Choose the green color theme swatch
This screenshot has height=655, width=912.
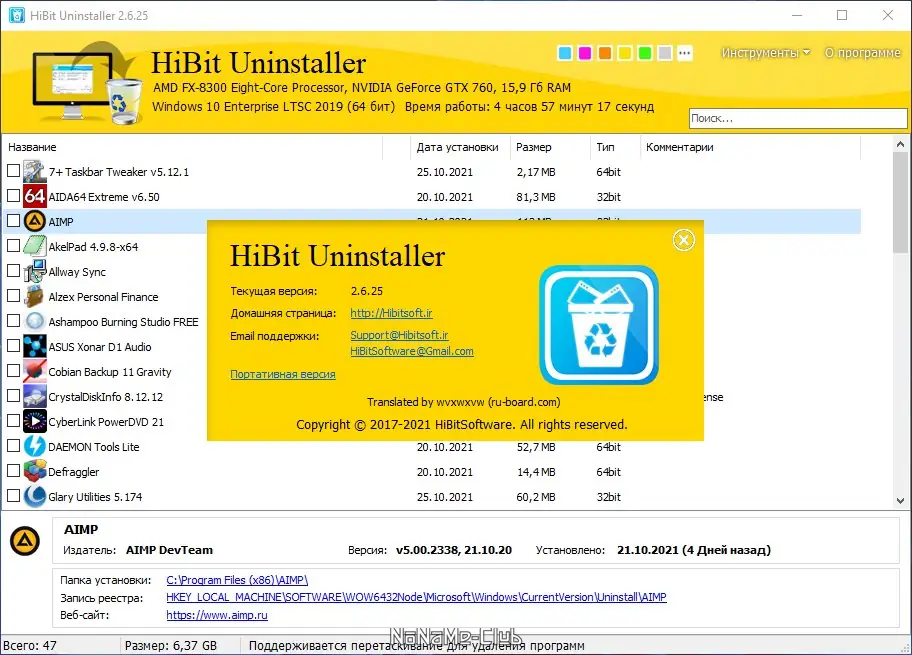[x=644, y=54]
